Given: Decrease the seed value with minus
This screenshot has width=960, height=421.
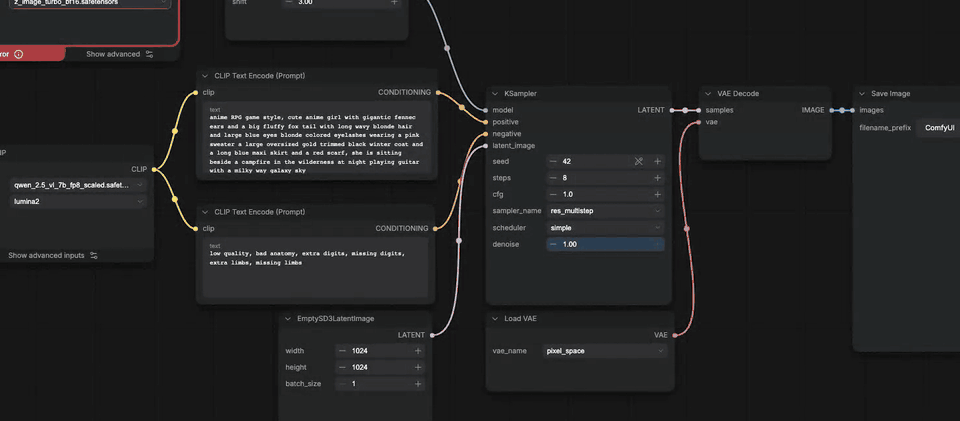Looking at the screenshot, I should 553,162.
